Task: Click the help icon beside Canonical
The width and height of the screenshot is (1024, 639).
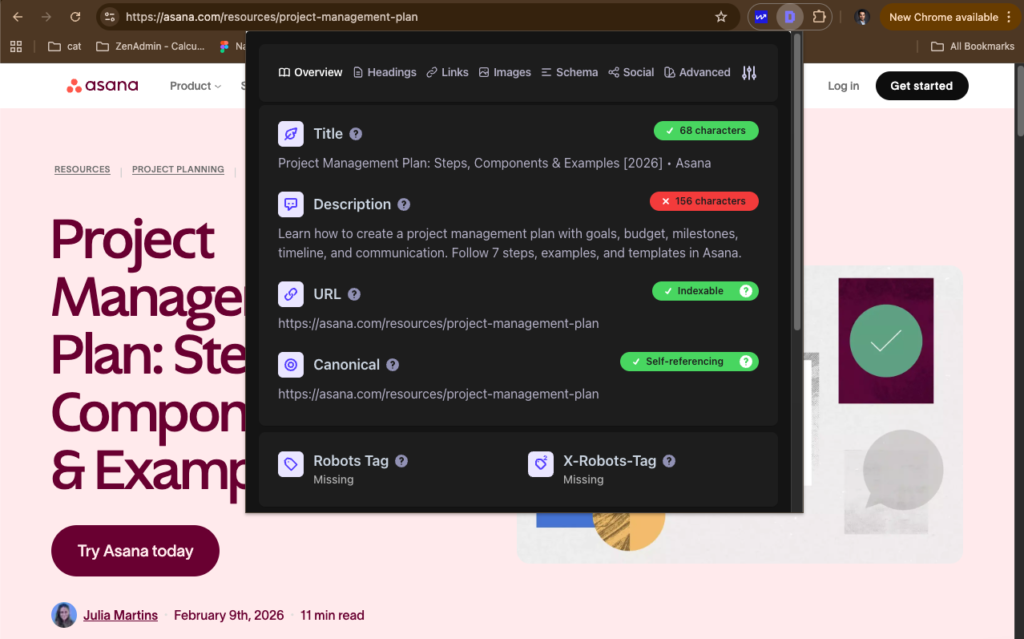Action: point(393,365)
